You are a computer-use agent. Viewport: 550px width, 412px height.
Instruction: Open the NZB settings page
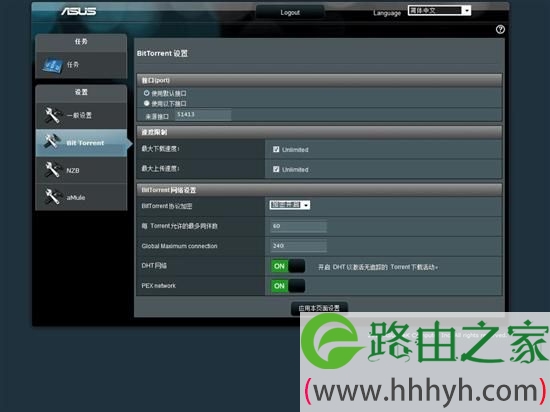(x=81, y=170)
